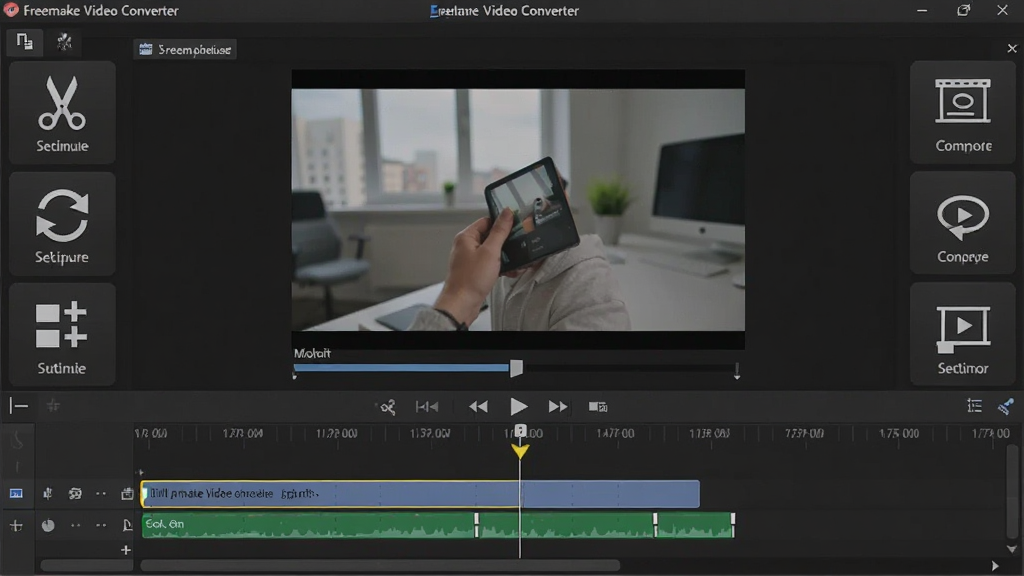Click the Sutimie add-blocks button
This screenshot has width=1024, height=576.
[62, 335]
